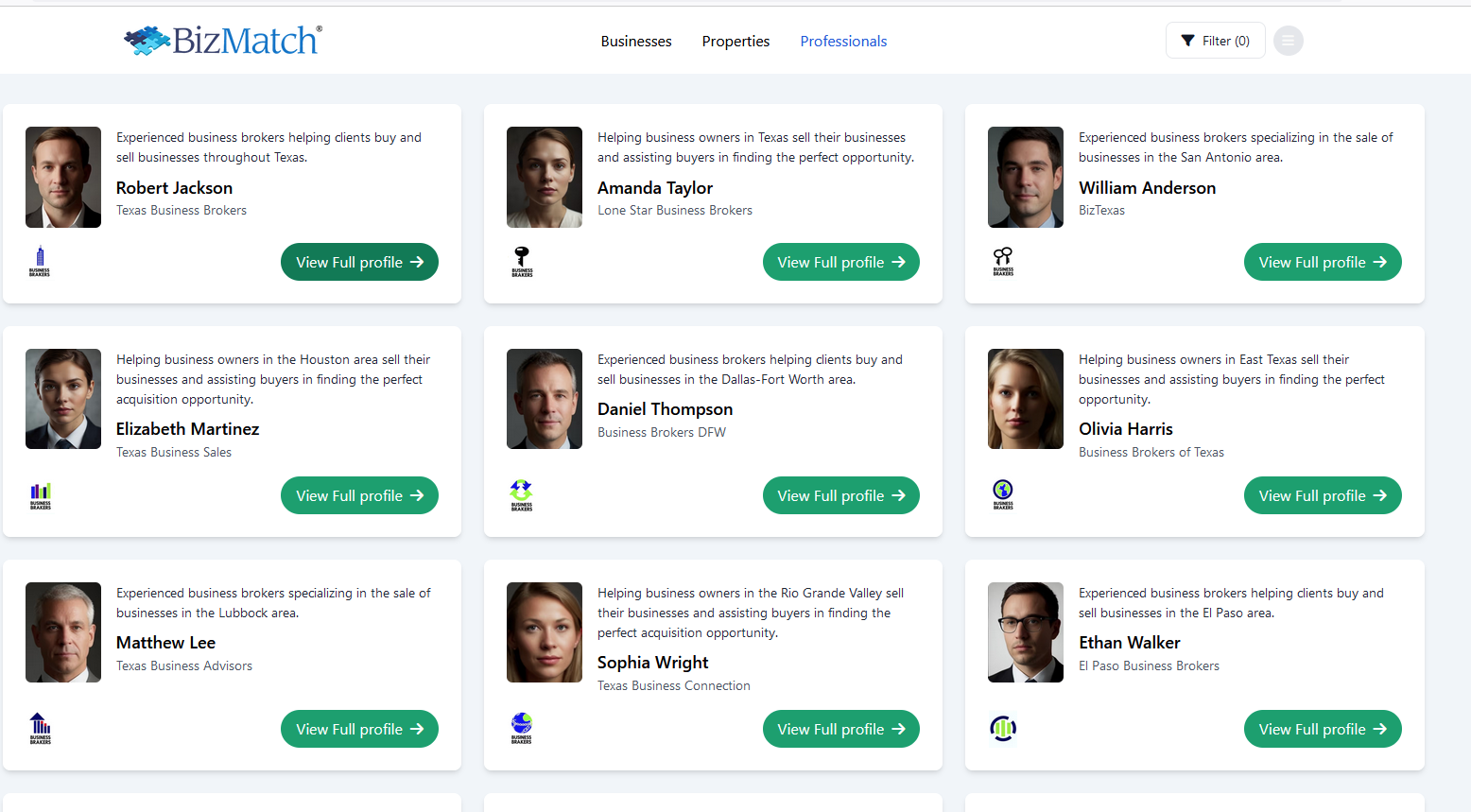
Task: Click Robert Jackson's company logo icon
Action: click(40, 261)
